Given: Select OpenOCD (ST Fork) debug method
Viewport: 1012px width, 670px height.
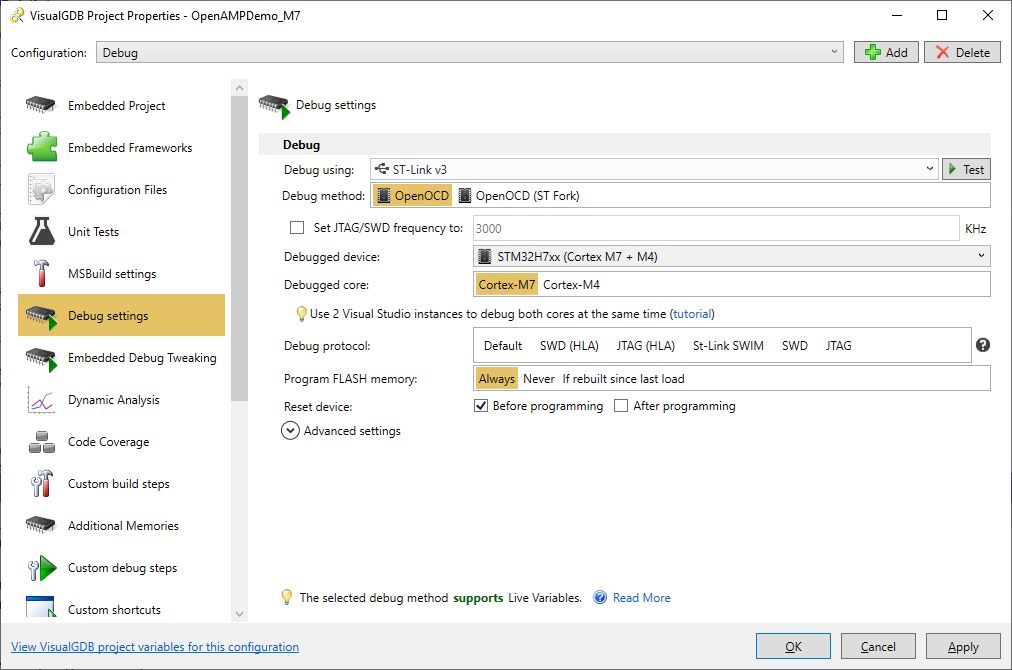Looking at the screenshot, I should [x=519, y=196].
